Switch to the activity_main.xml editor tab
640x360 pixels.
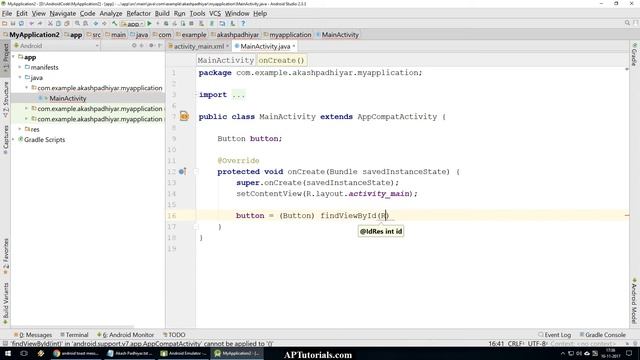(198, 46)
